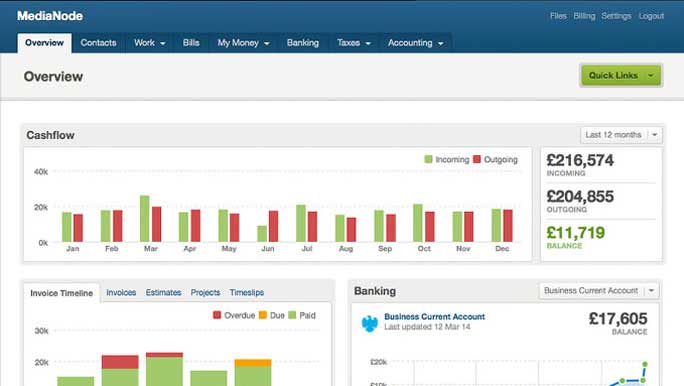This screenshot has height=386, width=684.
Task: Click the Quick Links button
Action: [x=621, y=75]
